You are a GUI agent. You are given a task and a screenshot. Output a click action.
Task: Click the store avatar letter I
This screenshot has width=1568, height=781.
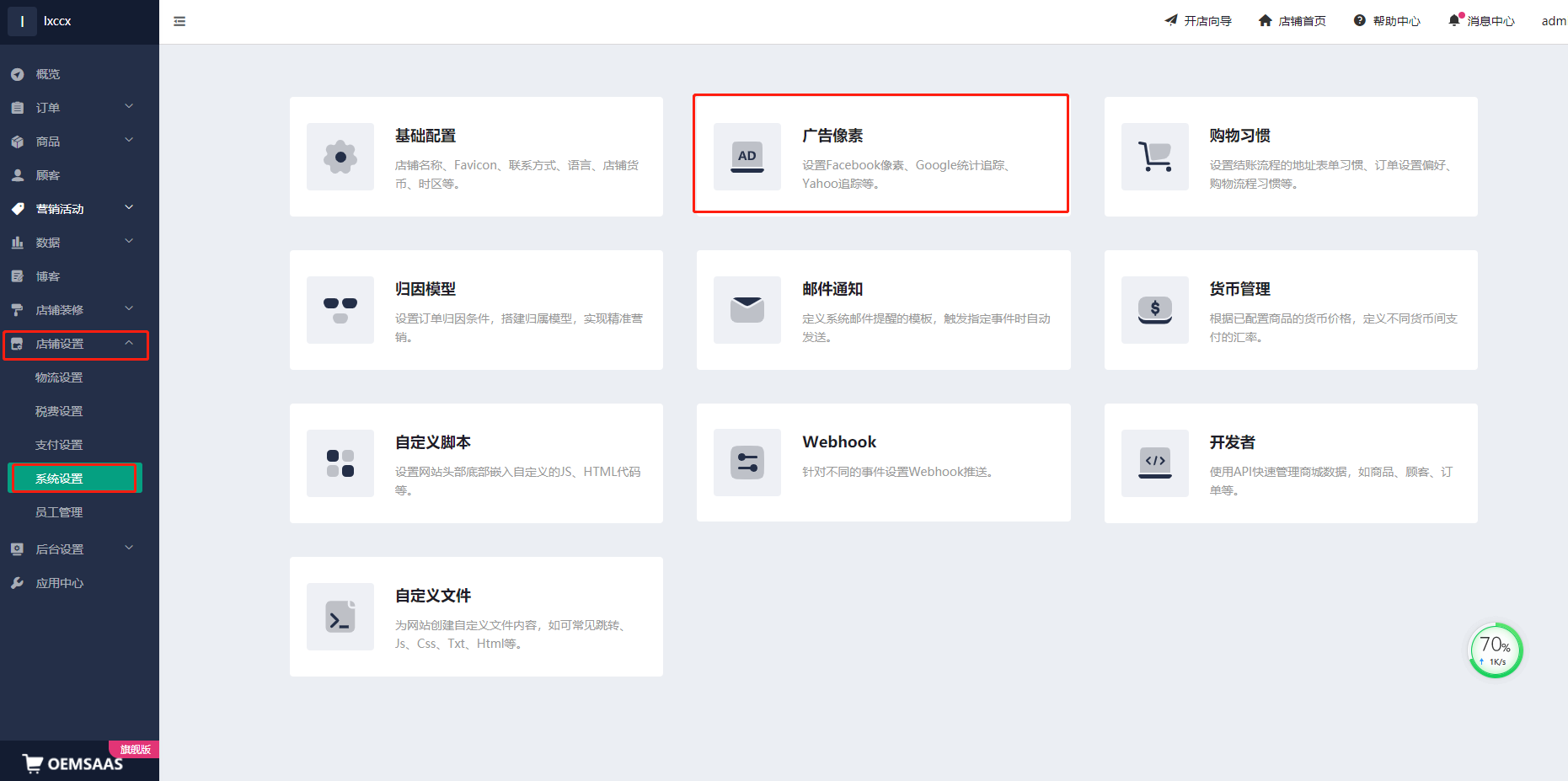22,21
